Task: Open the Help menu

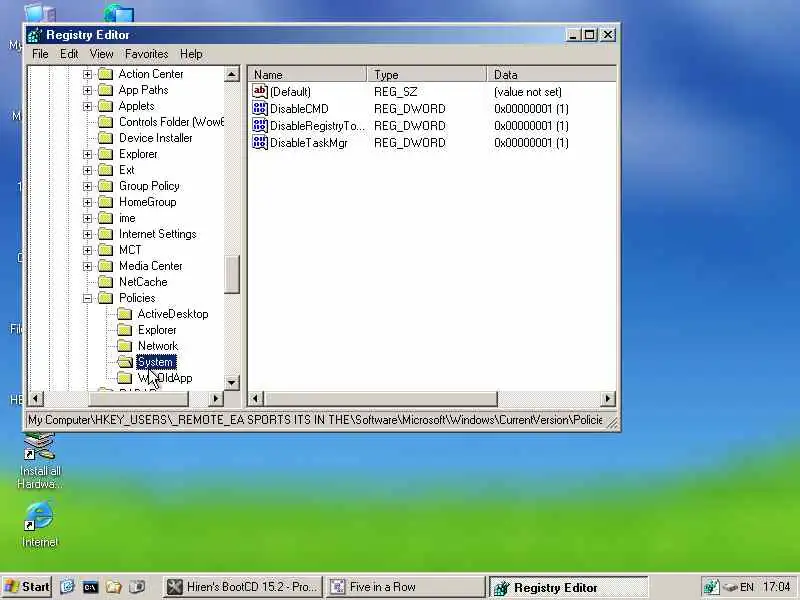Action: [x=191, y=54]
